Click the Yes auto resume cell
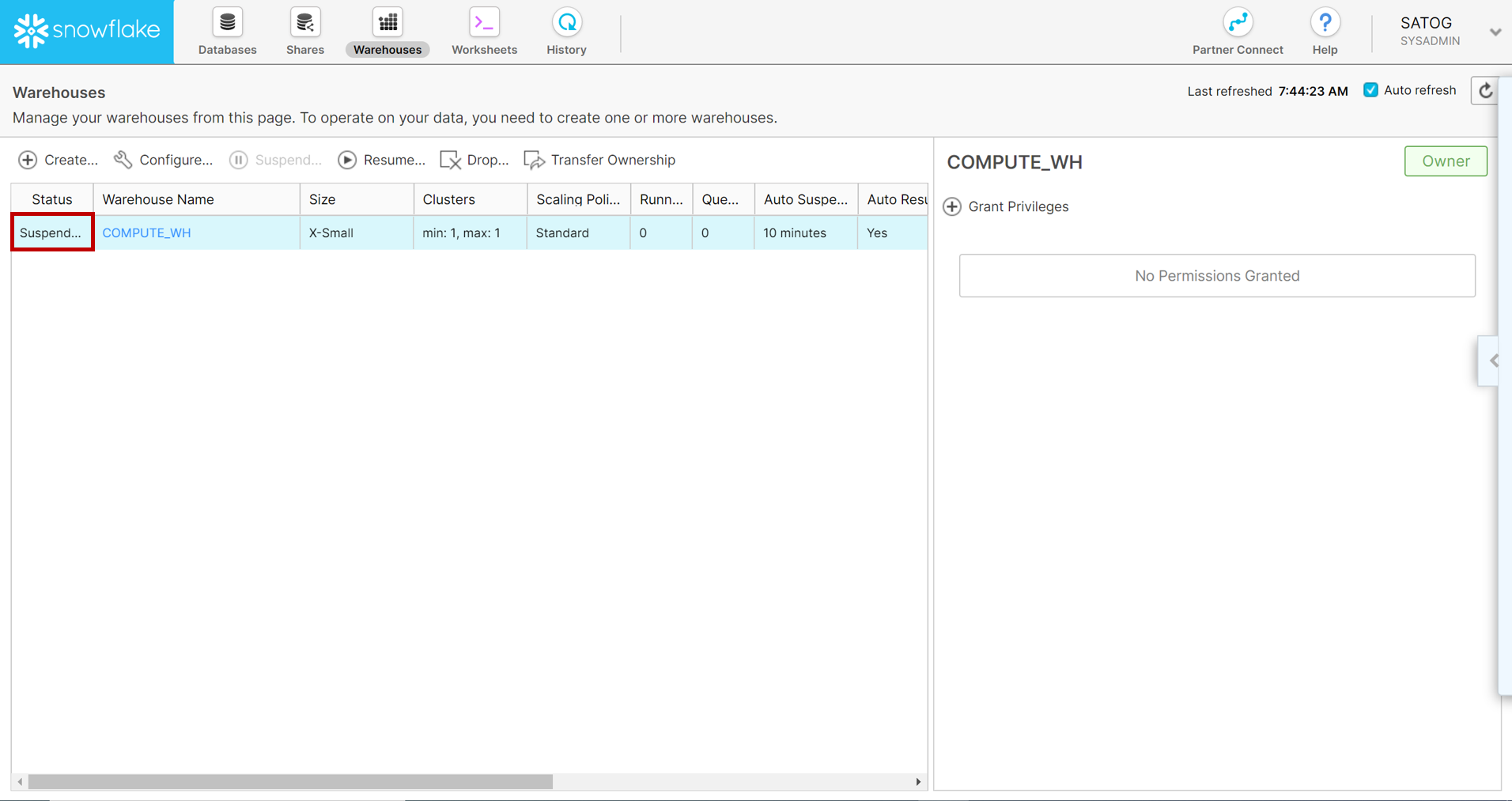This screenshot has height=801, width=1512. point(894,232)
